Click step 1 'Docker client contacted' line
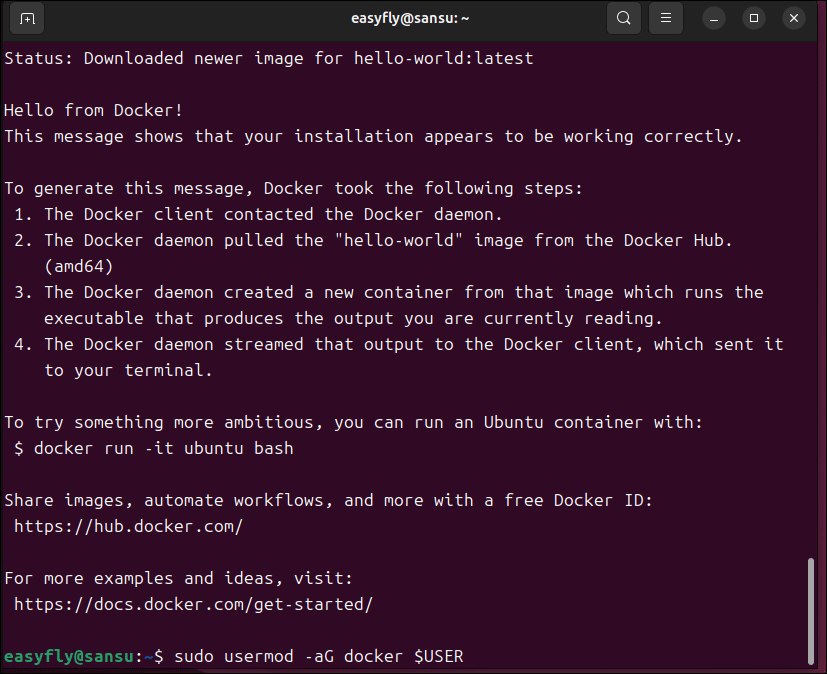This screenshot has height=674, width=827. 258,214
